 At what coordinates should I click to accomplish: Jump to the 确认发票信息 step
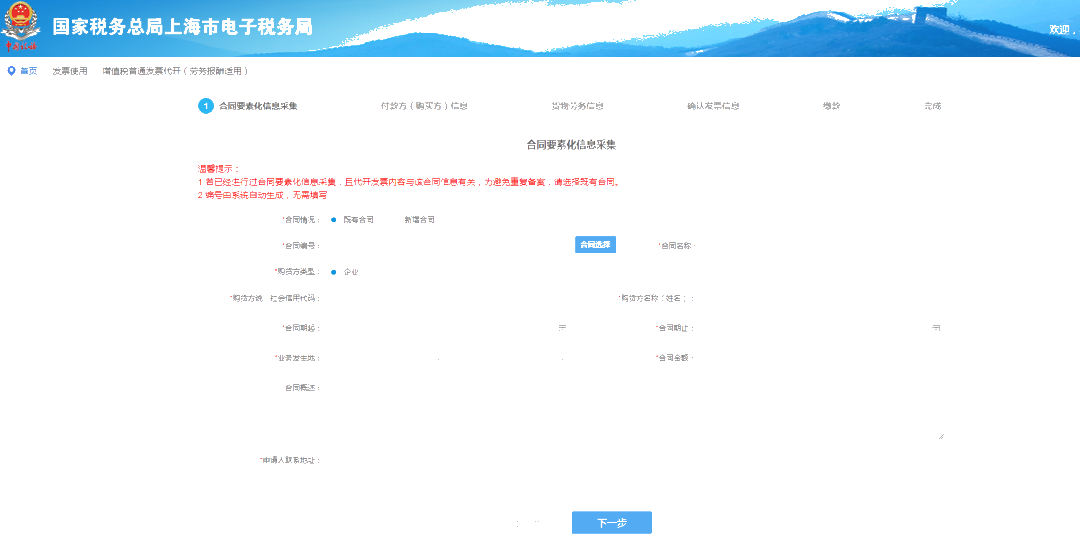(714, 106)
